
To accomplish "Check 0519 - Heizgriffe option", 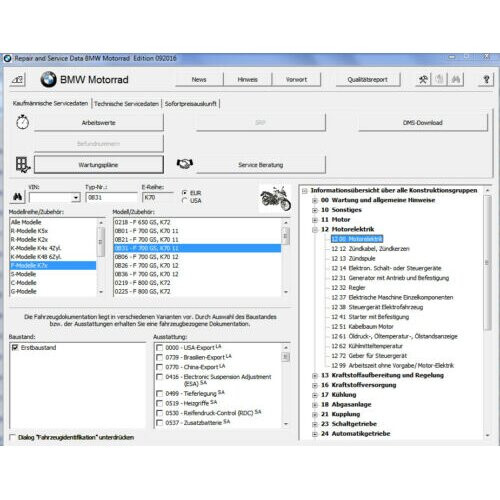I will [x=160, y=403].
